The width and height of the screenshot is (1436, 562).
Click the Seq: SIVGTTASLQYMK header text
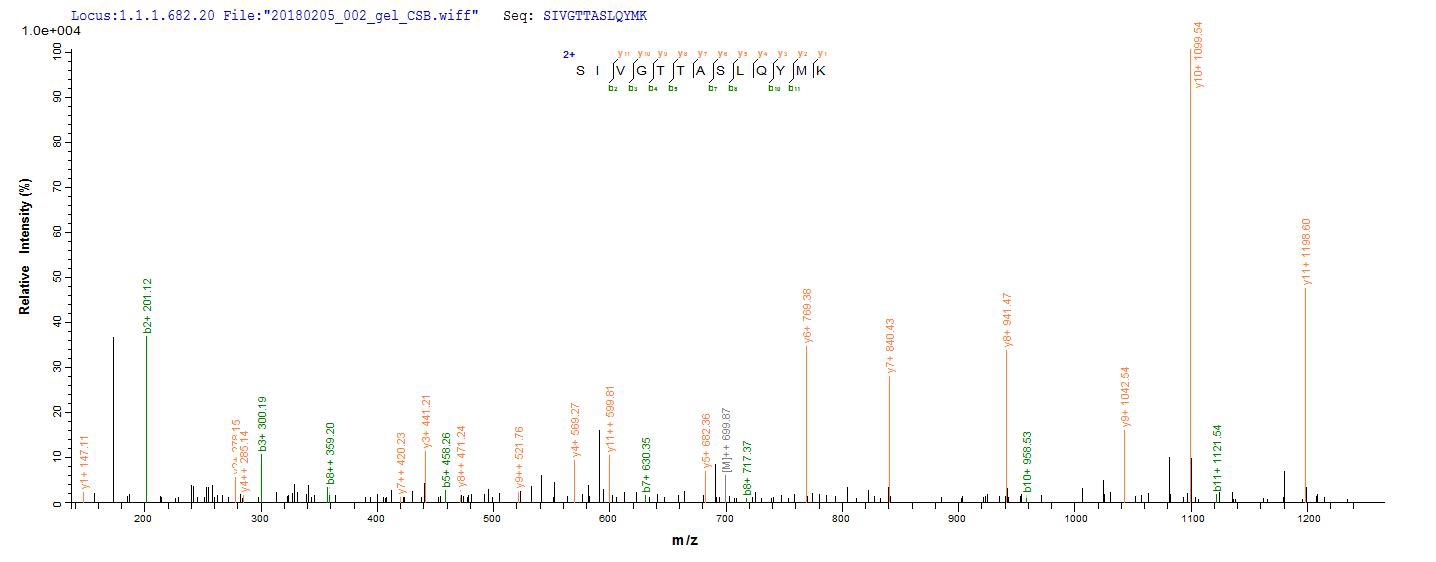click(580, 16)
